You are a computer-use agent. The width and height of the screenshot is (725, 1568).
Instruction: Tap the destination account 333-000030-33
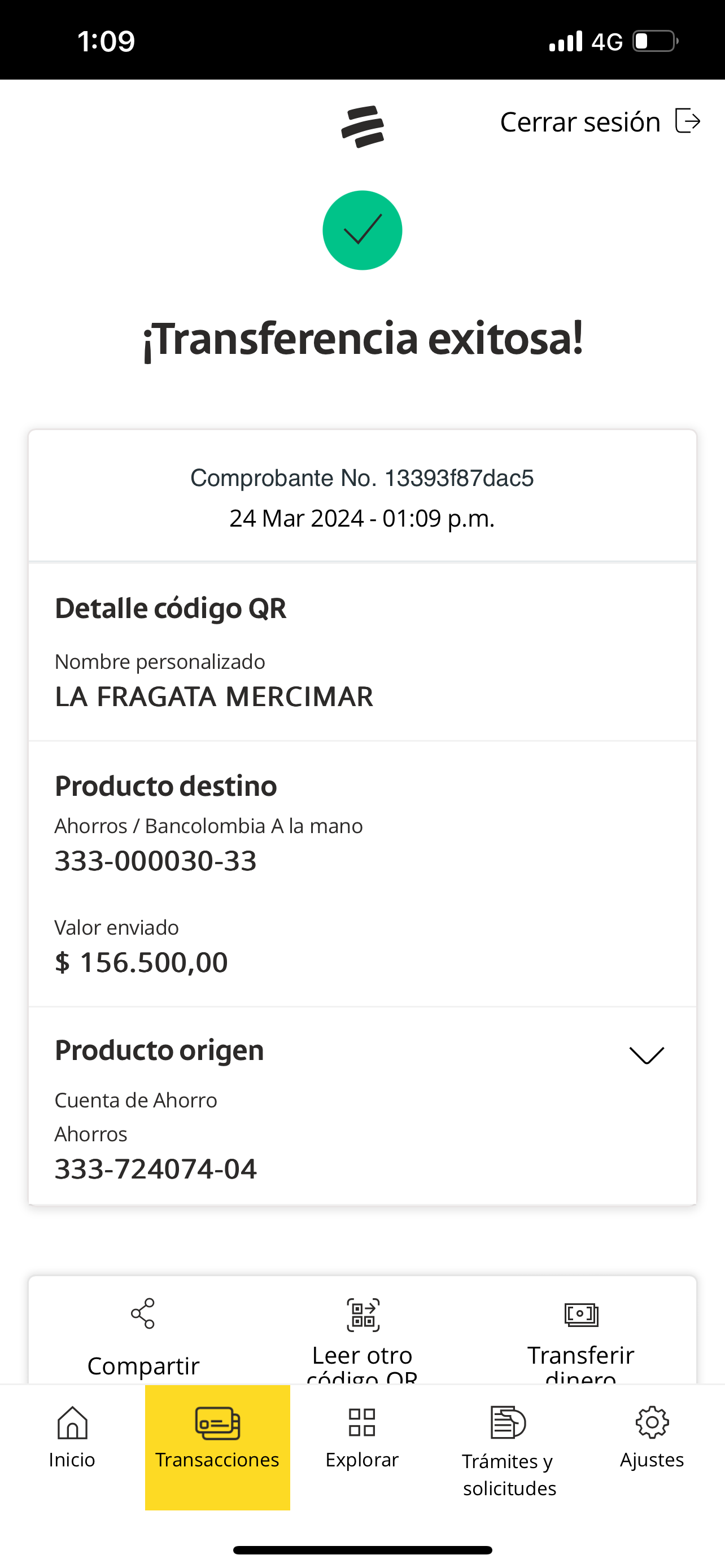point(156,861)
